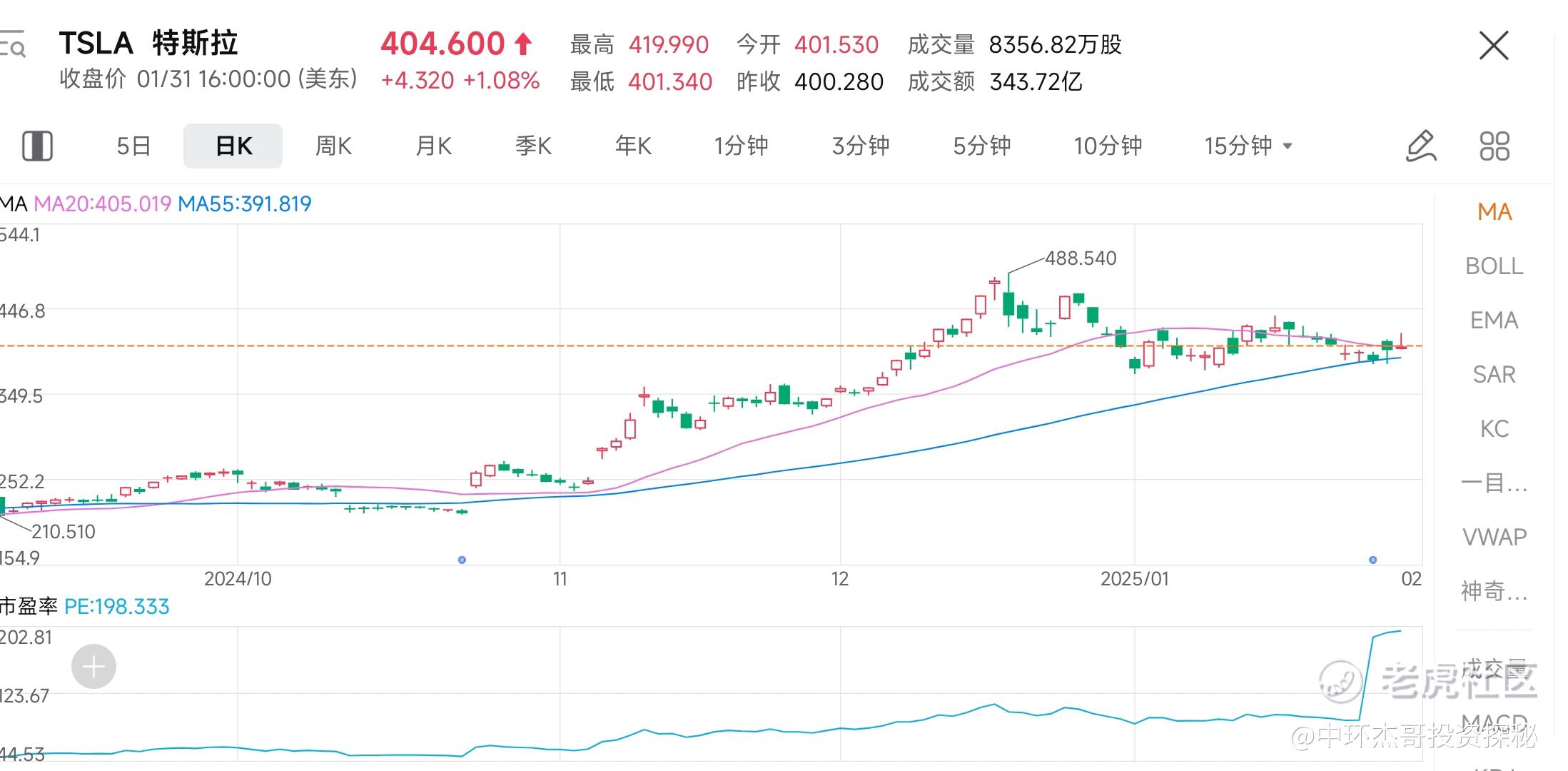Click the 488.540 high price annotation
Screen dimensions: 1568x771
coord(1081,258)
